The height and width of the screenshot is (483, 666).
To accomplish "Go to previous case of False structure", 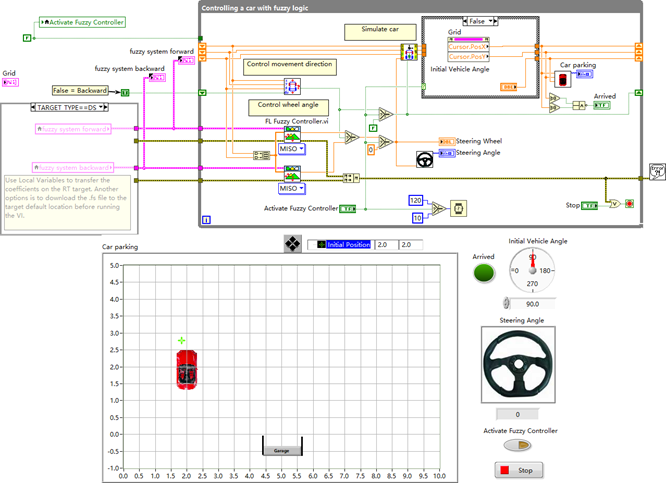I will (x=465, y=21).
